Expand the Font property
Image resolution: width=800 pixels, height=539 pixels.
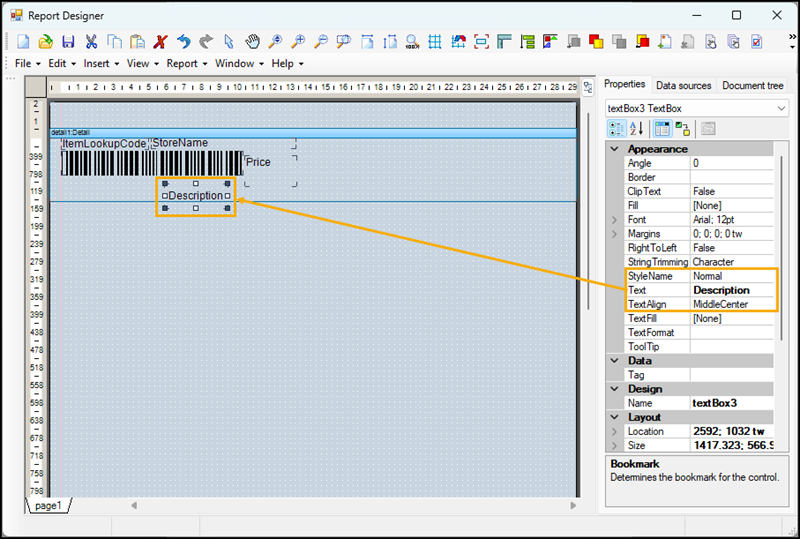[x=614, y=220]
